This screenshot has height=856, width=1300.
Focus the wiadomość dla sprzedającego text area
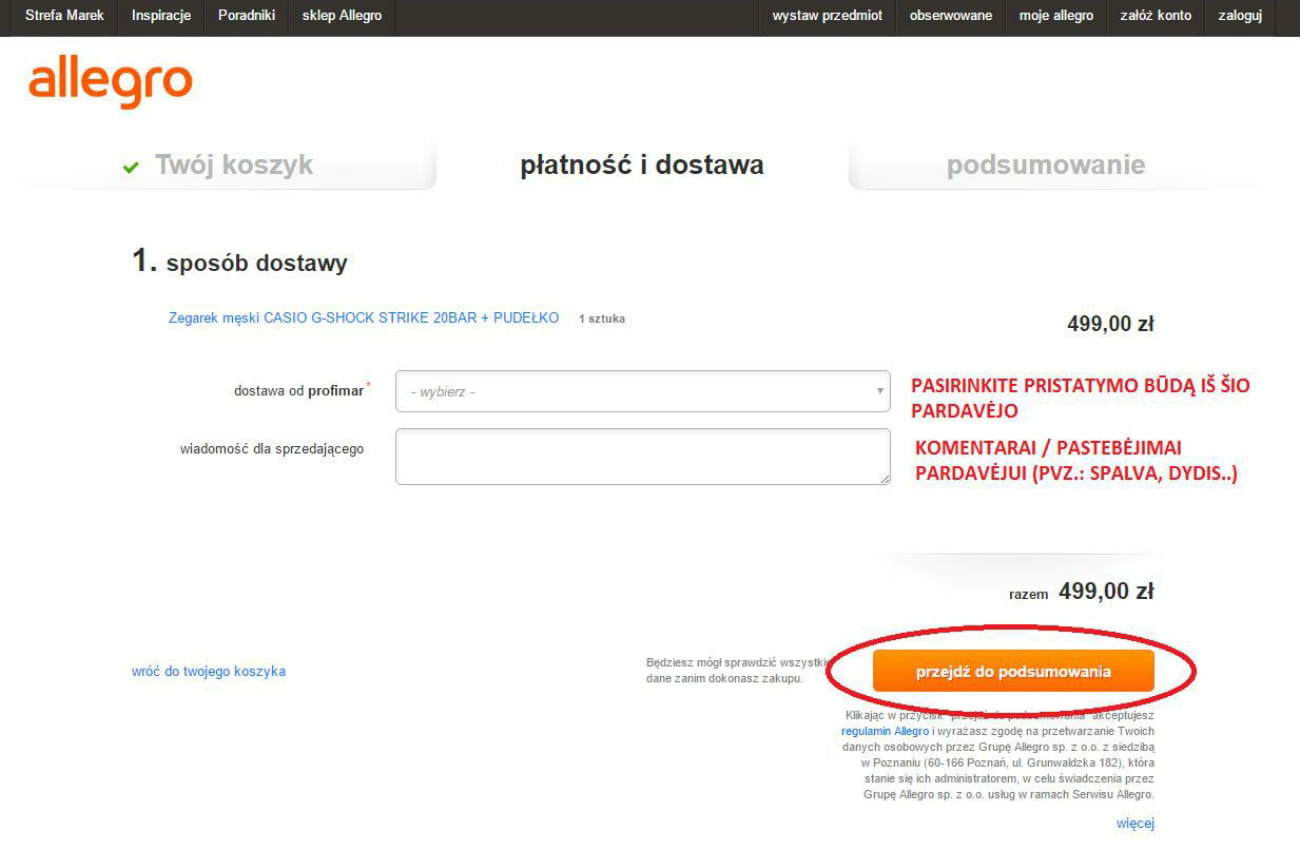coord(643,457)
